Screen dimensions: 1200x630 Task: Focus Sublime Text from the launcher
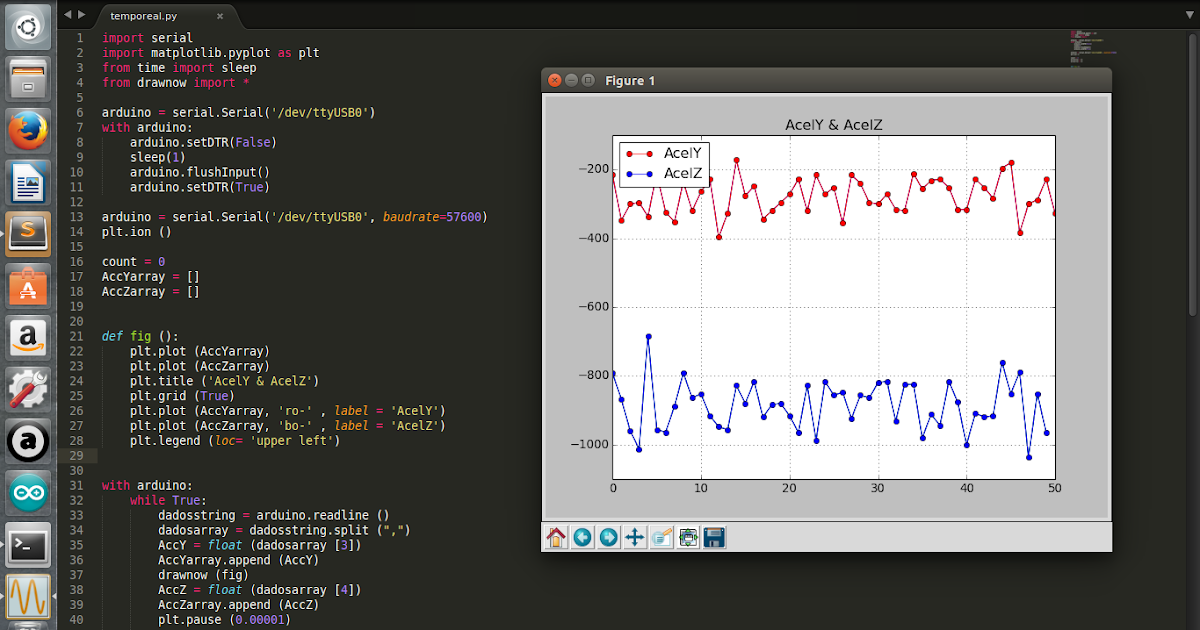(x=28, y=234)
